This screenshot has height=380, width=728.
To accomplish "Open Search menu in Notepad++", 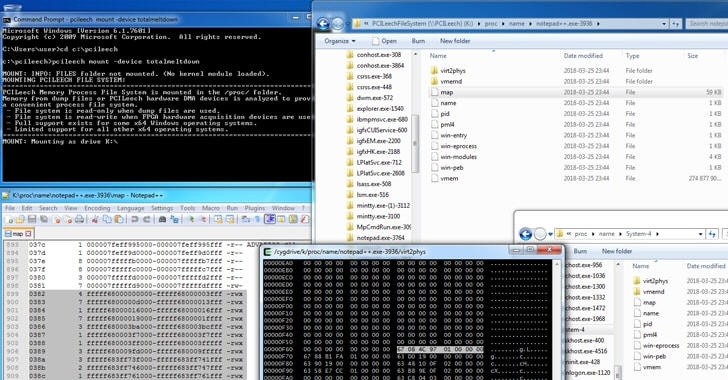I will click(x=48, y=208).
